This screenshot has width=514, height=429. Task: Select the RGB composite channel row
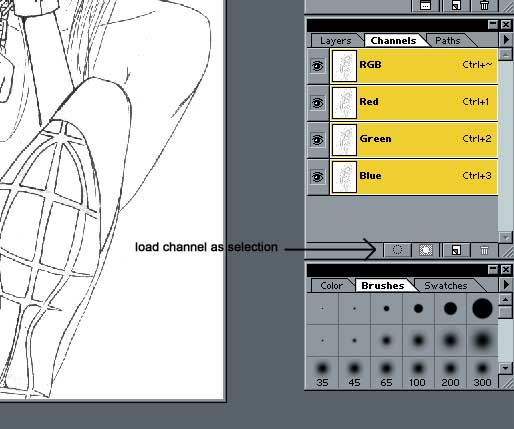tap(414, 66)
